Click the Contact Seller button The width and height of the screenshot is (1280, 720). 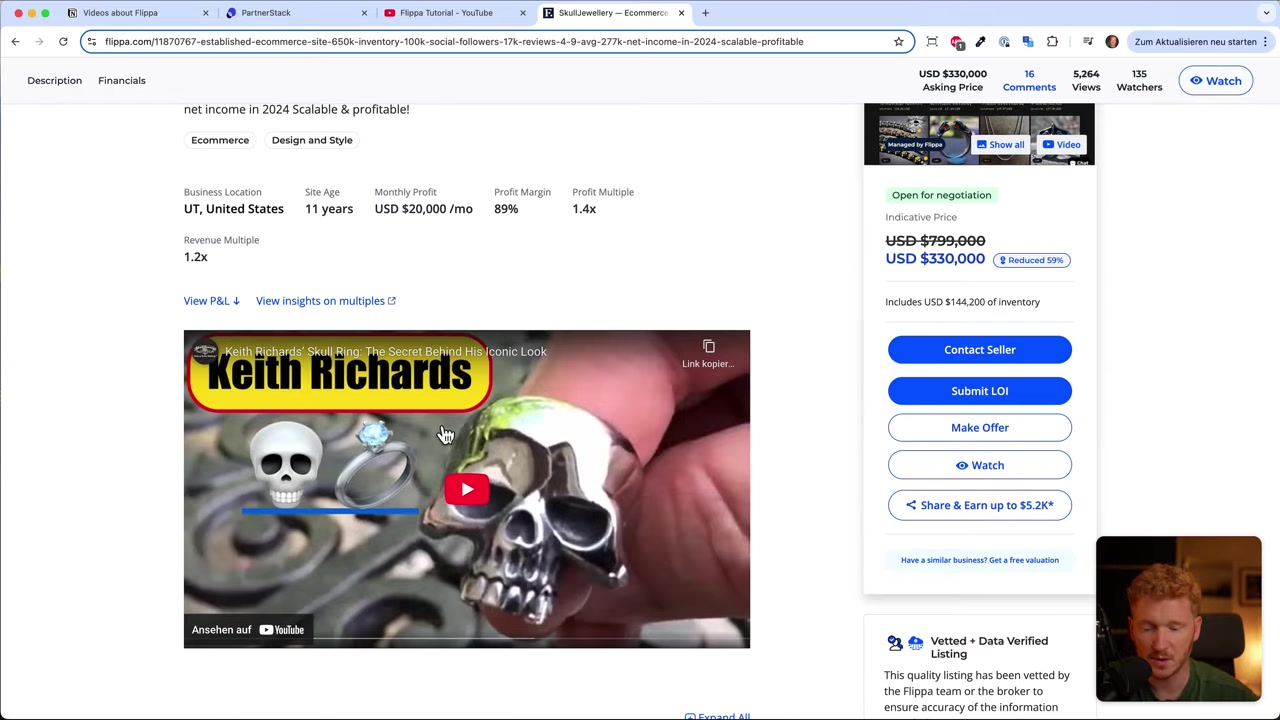pyautogui.click(x=980, y=350)
